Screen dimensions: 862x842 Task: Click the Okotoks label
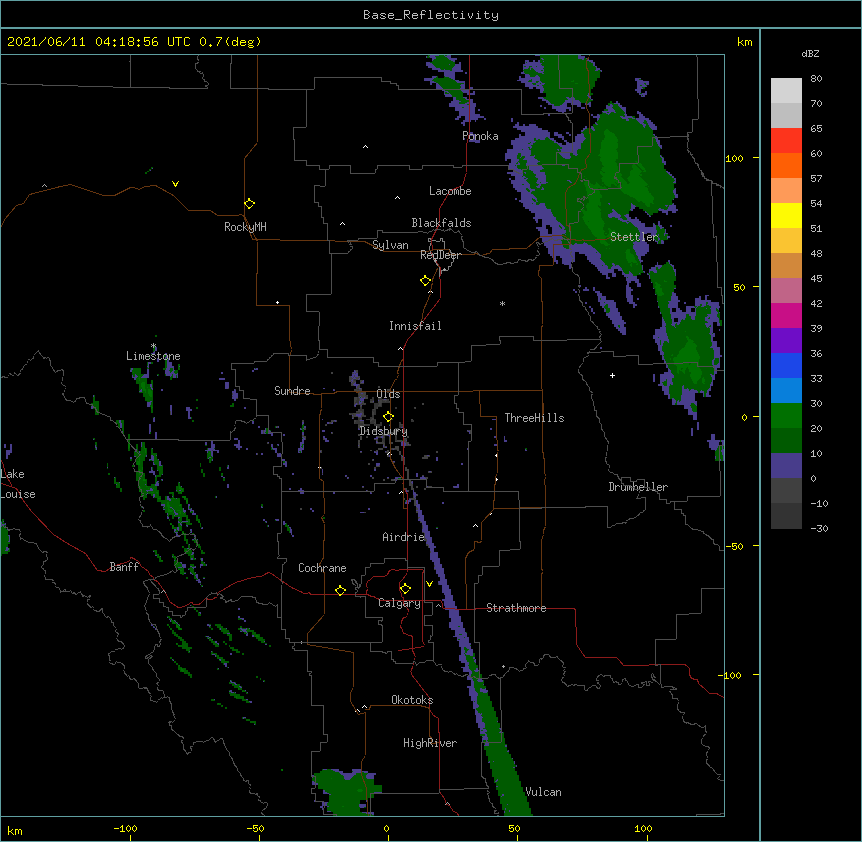tap(412, 700)
